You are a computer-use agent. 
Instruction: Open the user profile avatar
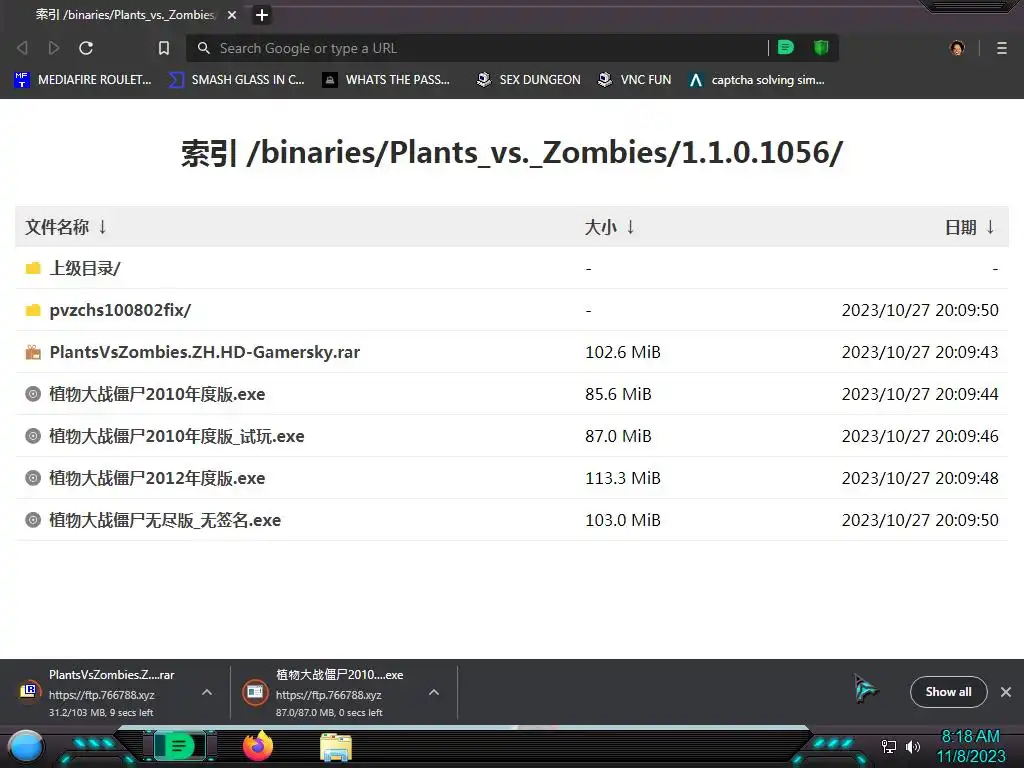pyautogui.click(x=957, y=48)
